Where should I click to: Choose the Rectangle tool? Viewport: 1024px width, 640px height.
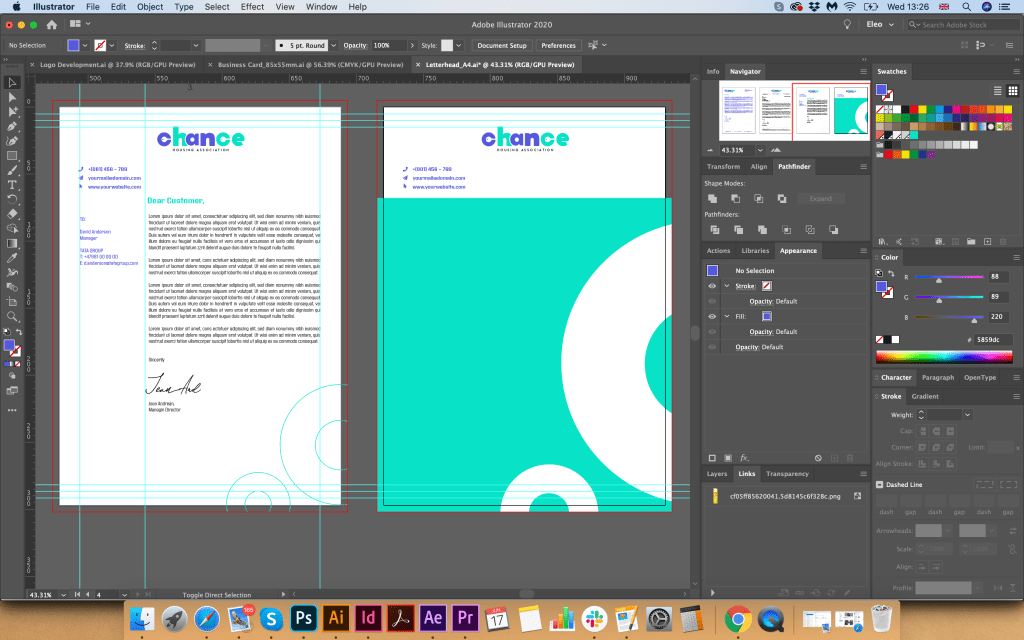[13, 156]
